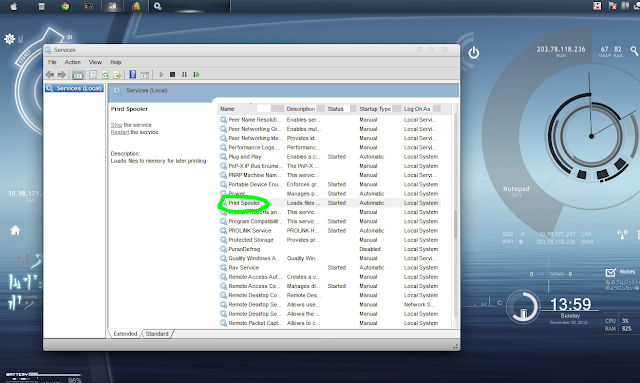This screenshot has width=640, height=383.
Task: Click the gear icon beside Plug and Play
Action: coord(223,156)
